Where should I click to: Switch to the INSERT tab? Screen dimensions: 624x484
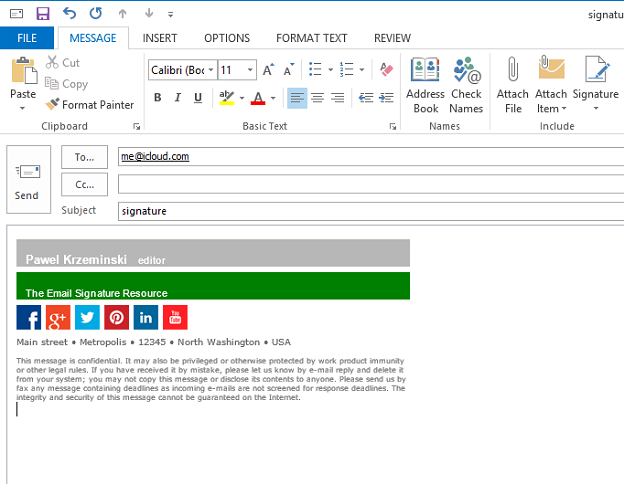pyautogui.click(x=160, y=38)
